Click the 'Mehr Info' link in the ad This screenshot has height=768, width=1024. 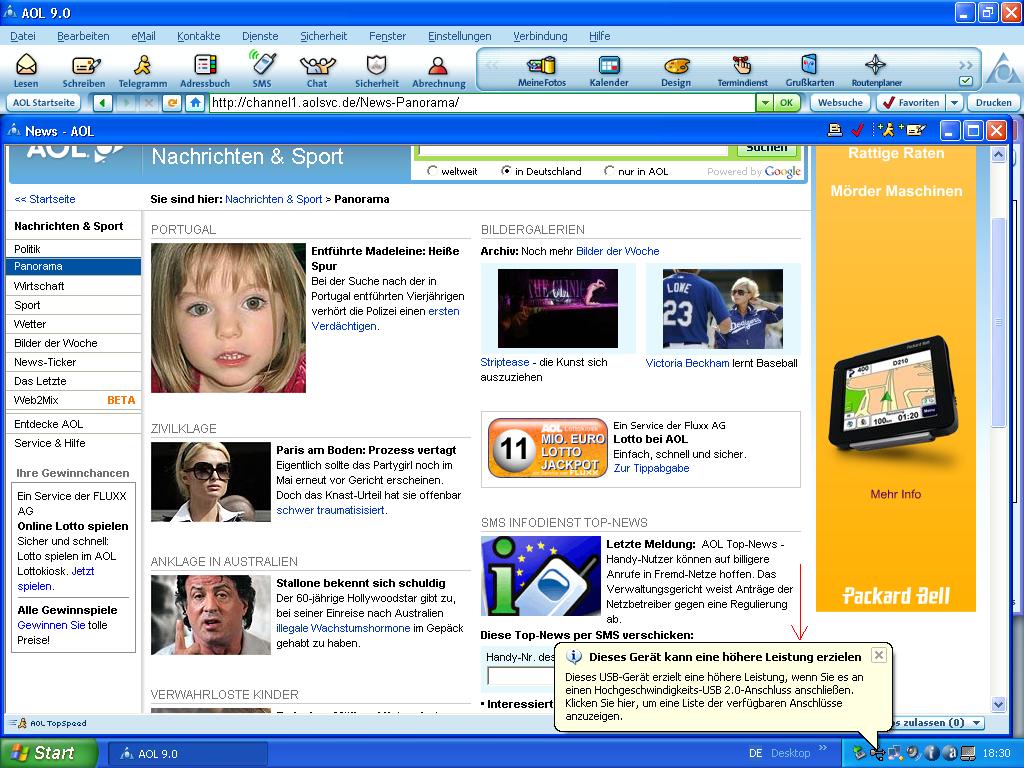click(895, 494)
